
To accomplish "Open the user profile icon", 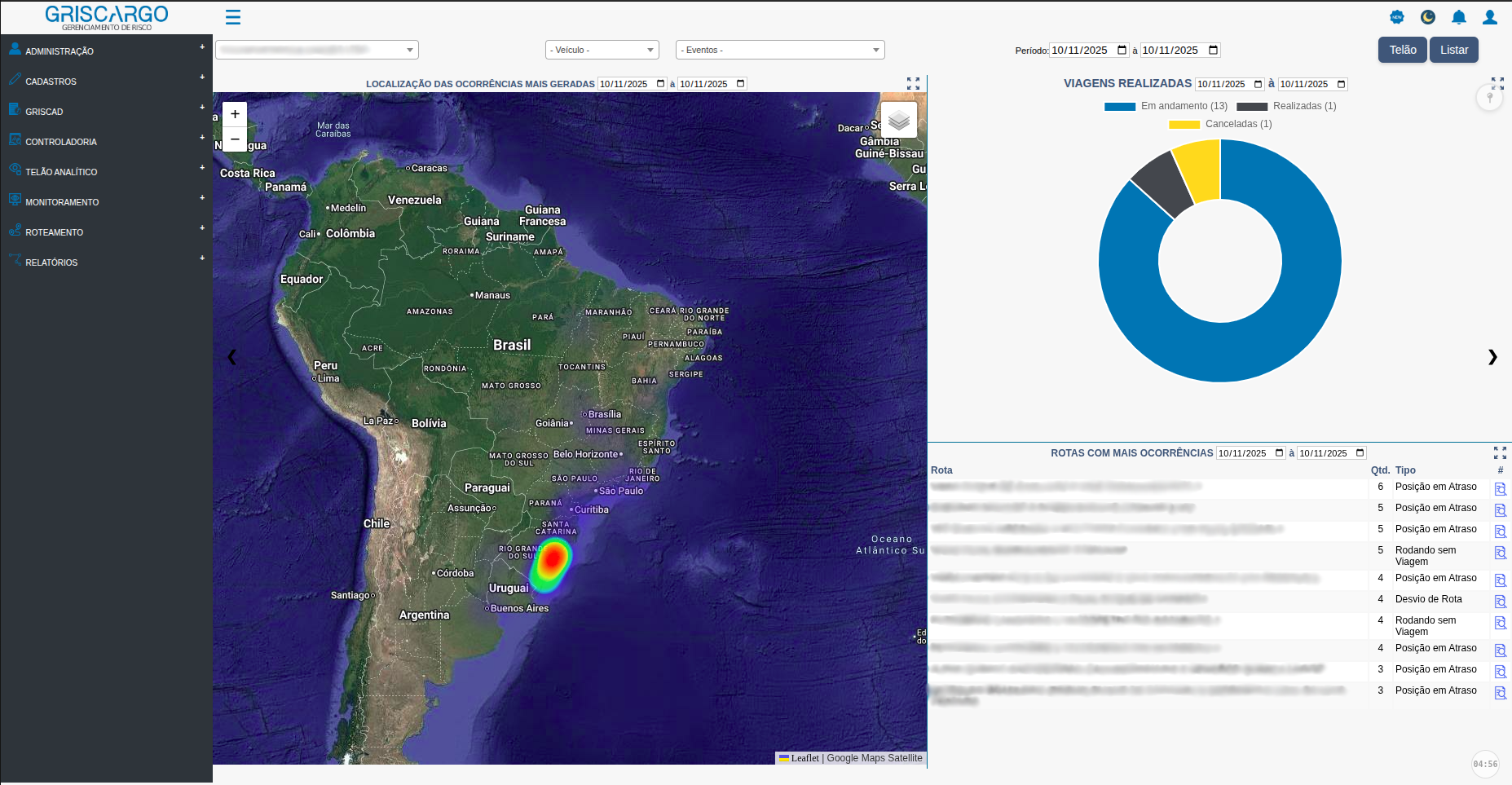I will click(x=1489, y=17).
